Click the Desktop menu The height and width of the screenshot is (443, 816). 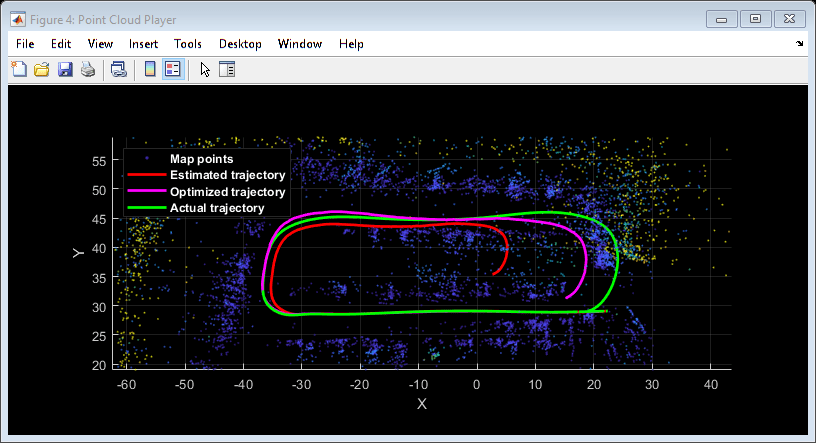(x=240, y=44)
